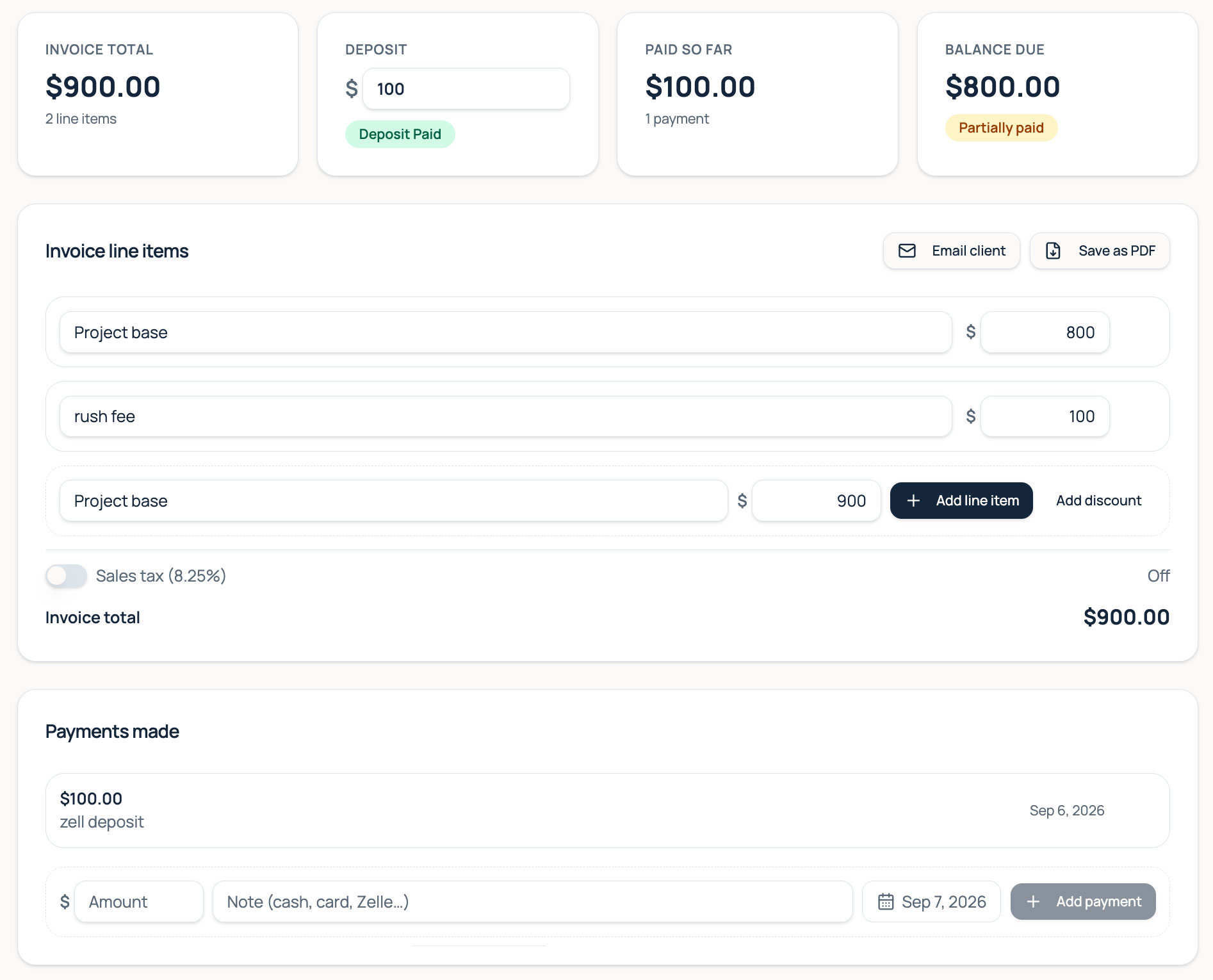Click the Payments made heading
The width and height of the screenshot is (1213, 980).
point(112,731)
